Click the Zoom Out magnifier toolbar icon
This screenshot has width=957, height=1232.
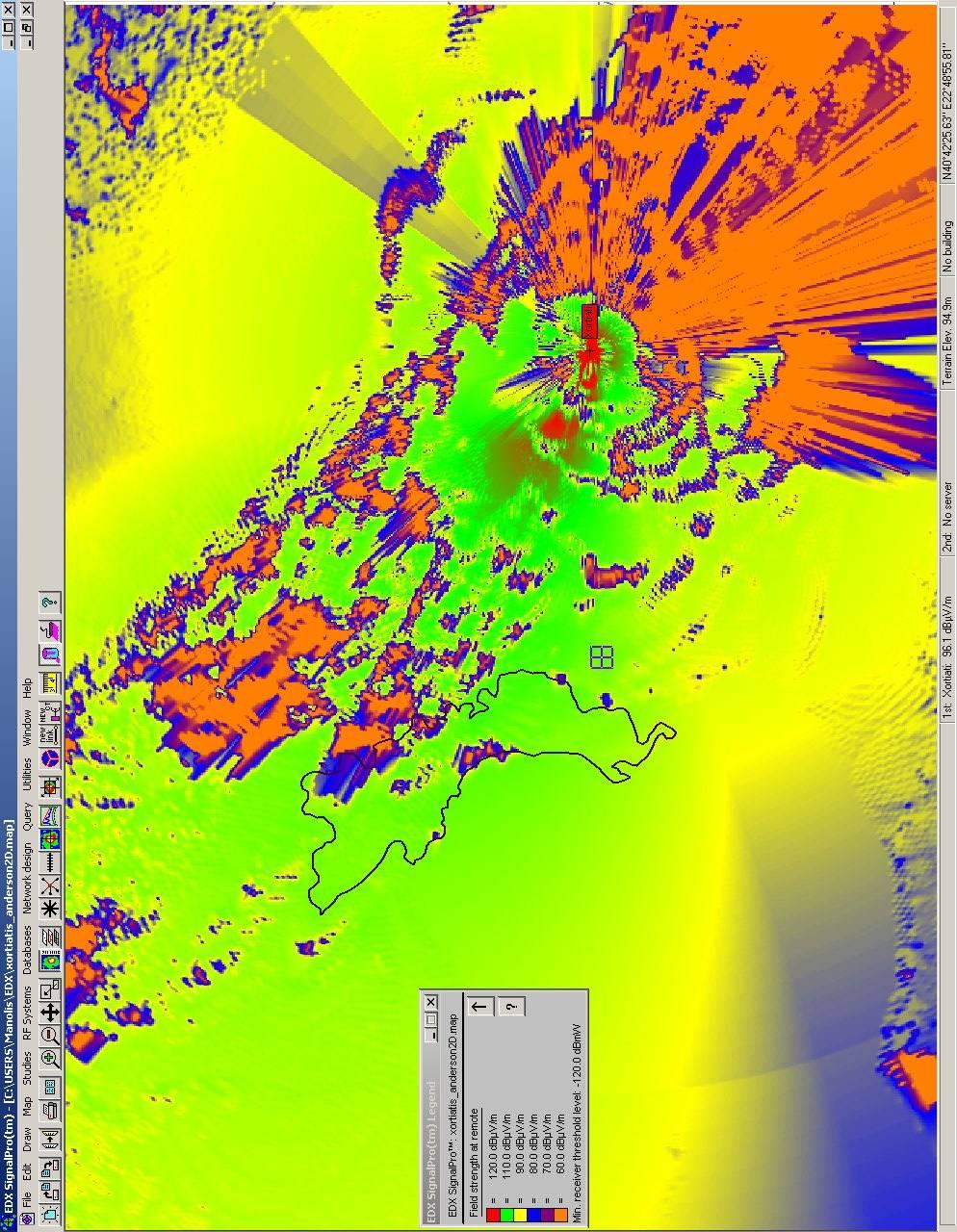click(x=48, y=1035)
